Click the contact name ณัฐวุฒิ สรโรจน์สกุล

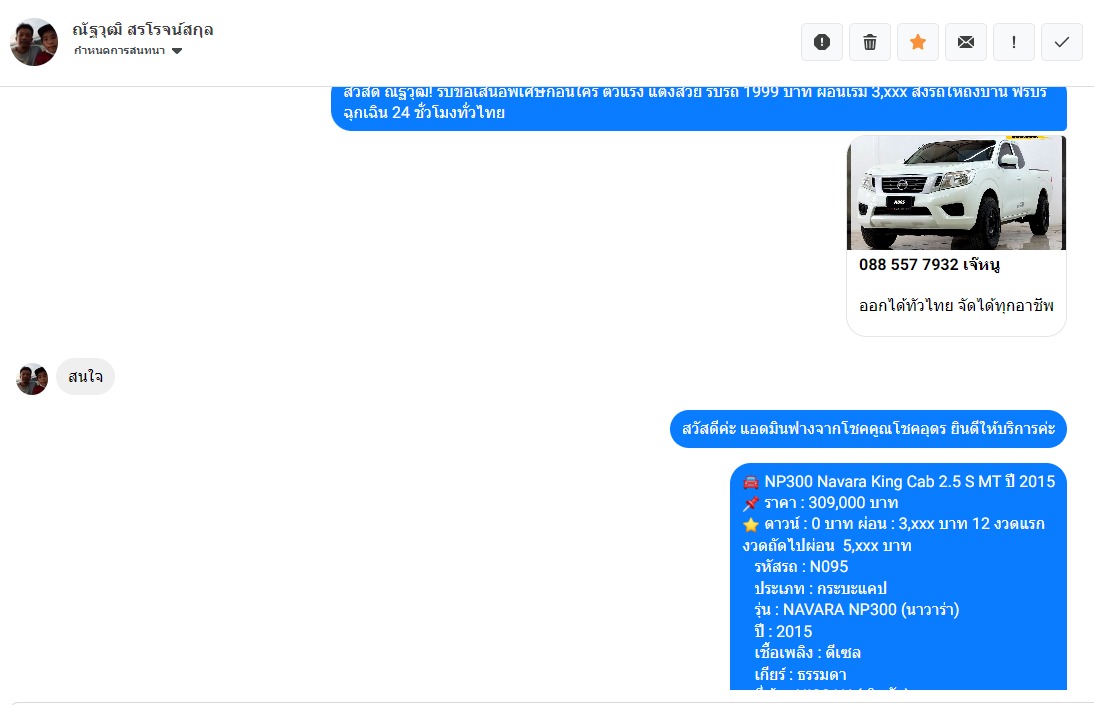click(x=143, y=29)
